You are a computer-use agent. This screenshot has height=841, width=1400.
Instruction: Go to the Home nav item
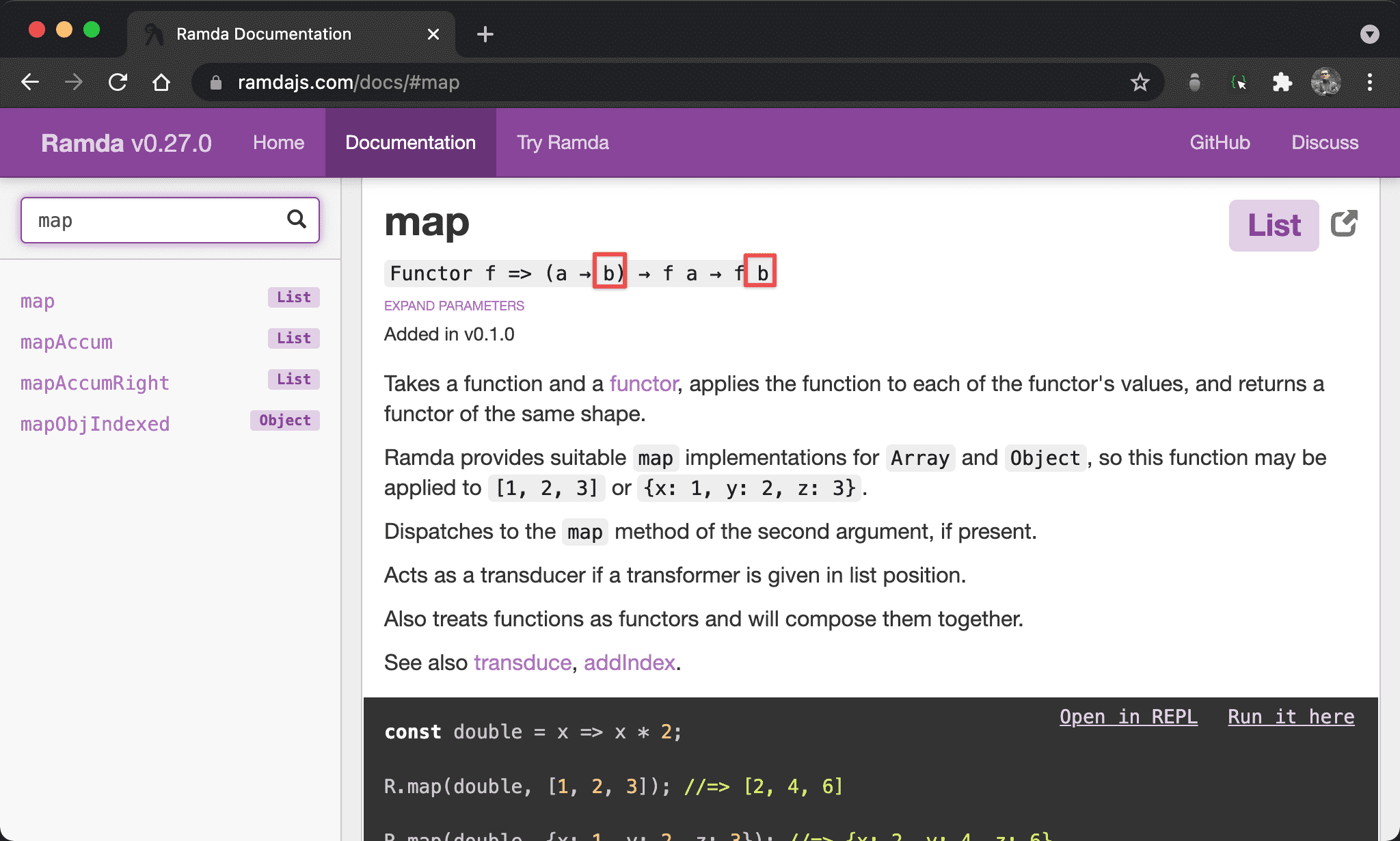[279, 143]
